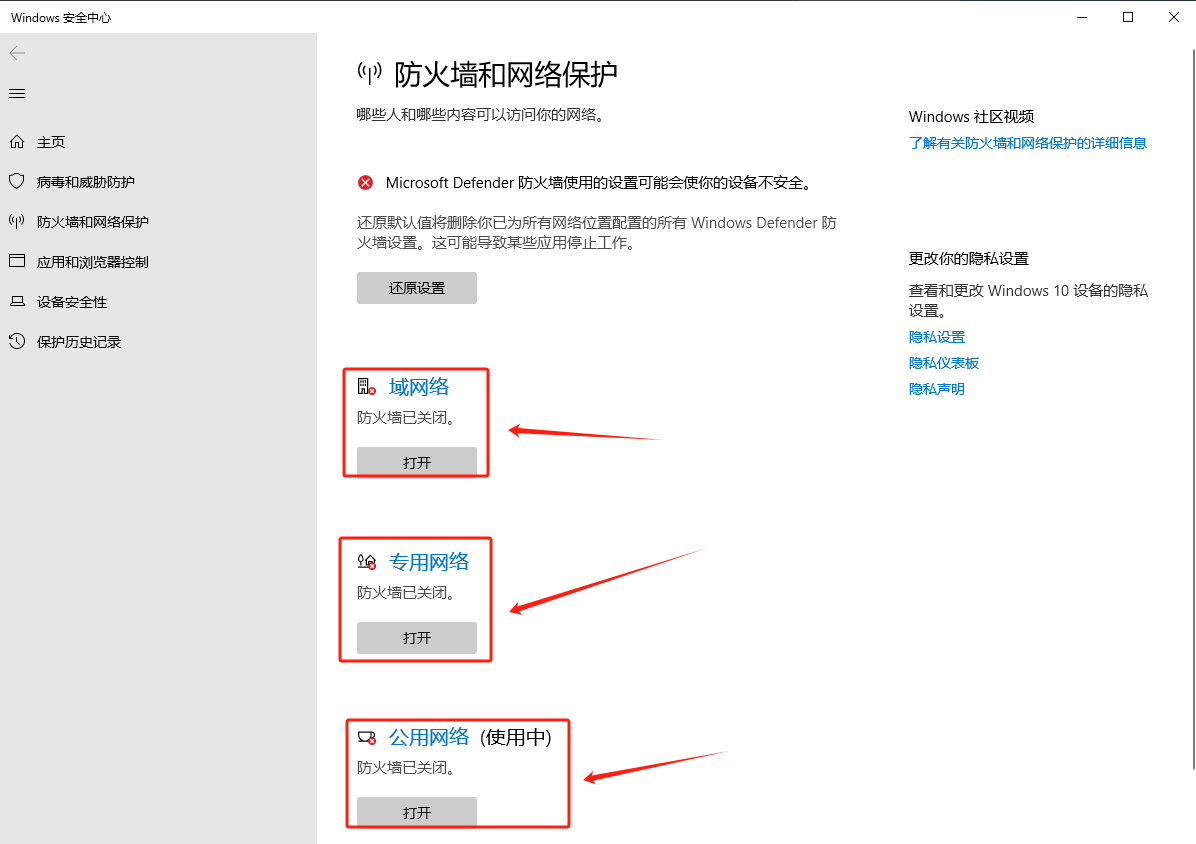Image resolution: width=1196 pixels, height=844 pixels.
Task: Click the 查看和更改 Windows 10 privacy description
Action: (1028, 300)
